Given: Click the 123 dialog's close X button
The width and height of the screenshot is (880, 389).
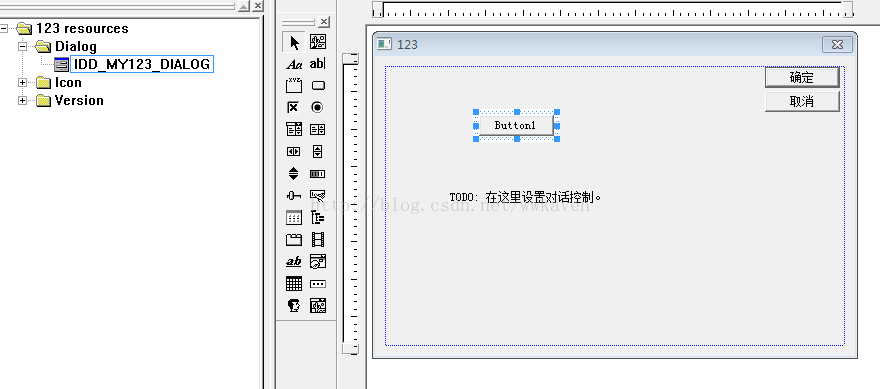Looking at the screenshot, I should click(837, 44).
